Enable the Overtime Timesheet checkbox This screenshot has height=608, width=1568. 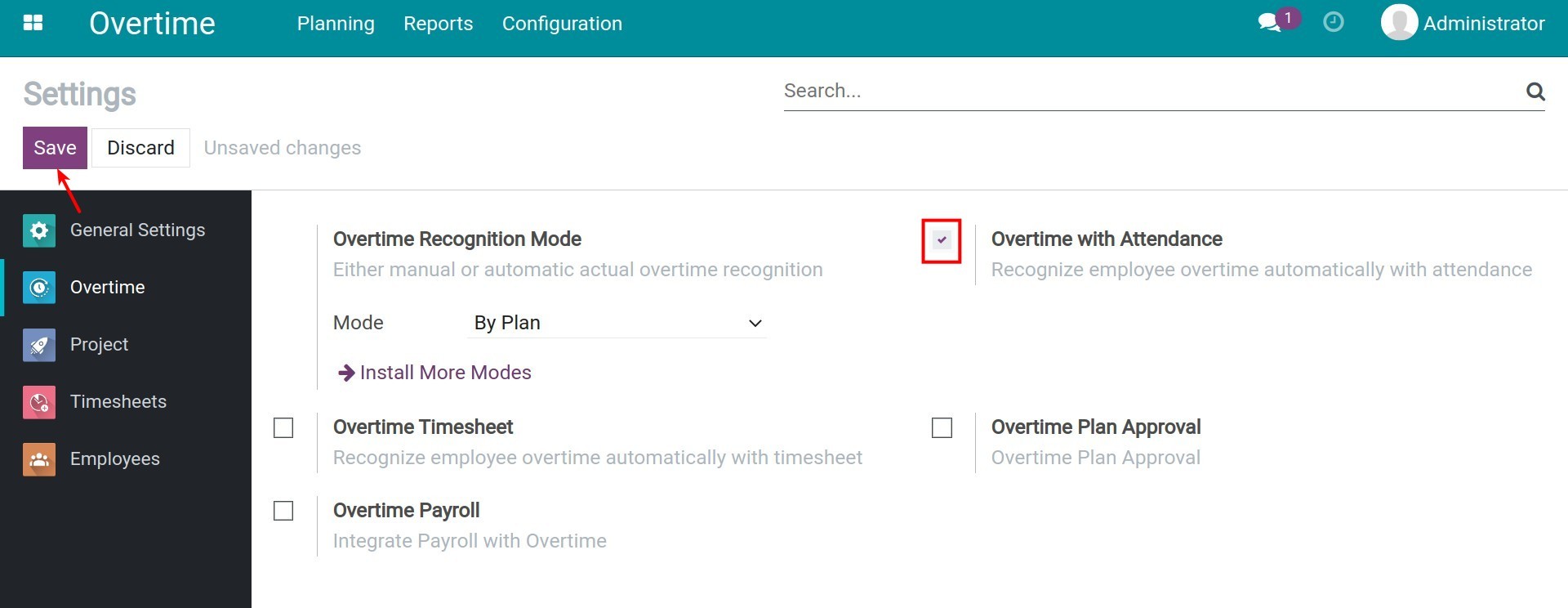click(x=283, y=428)
